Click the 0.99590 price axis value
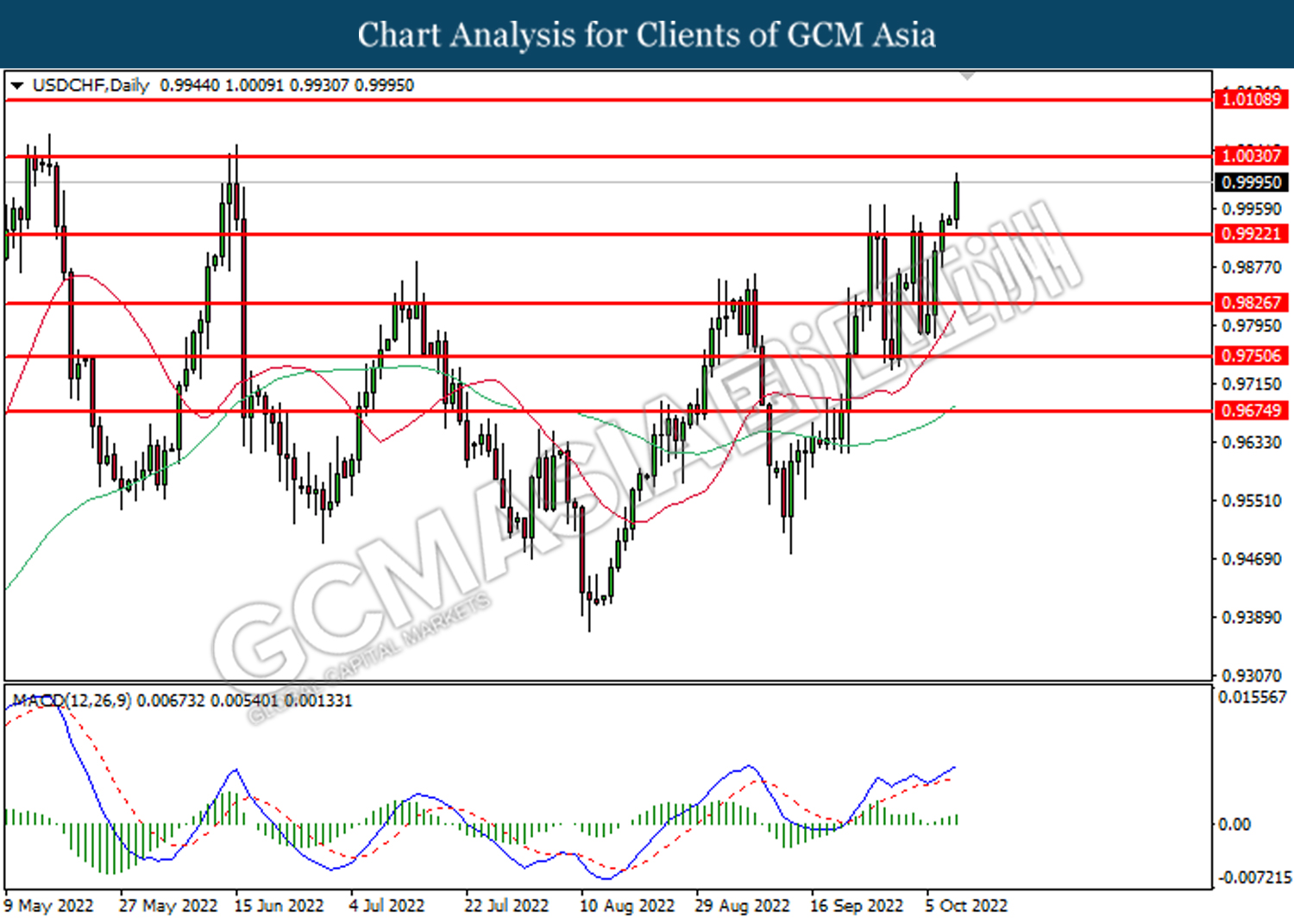This screenshot has height=924, width=1294. tap(1252, 209)
